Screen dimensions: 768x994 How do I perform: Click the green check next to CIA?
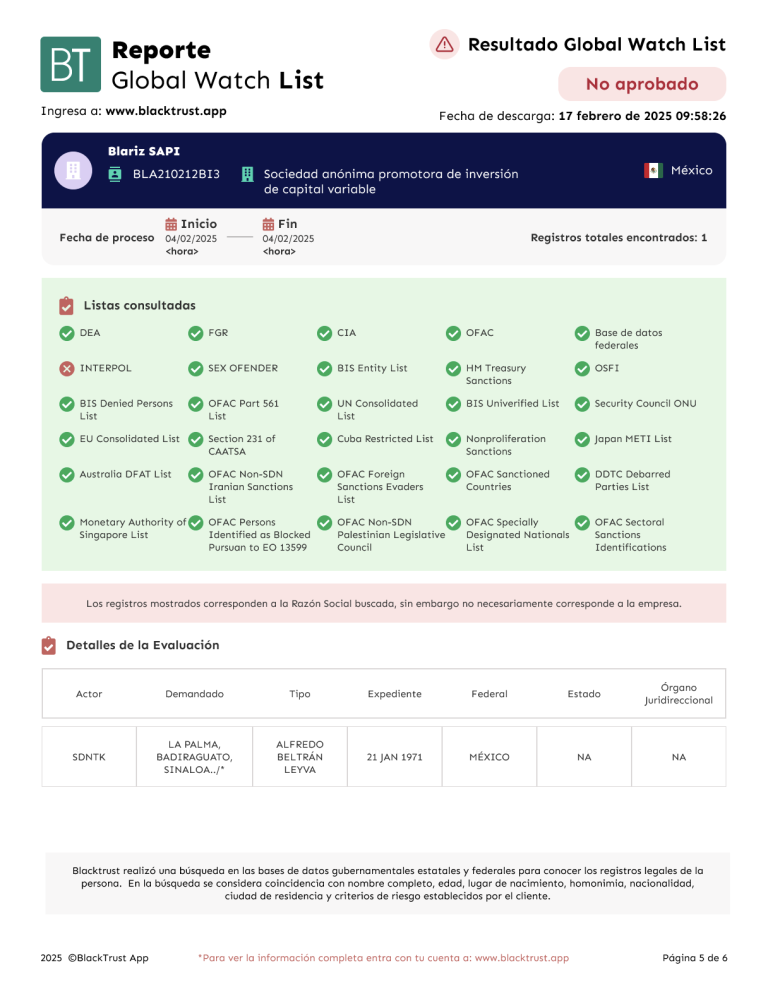[x=324, y=333]
